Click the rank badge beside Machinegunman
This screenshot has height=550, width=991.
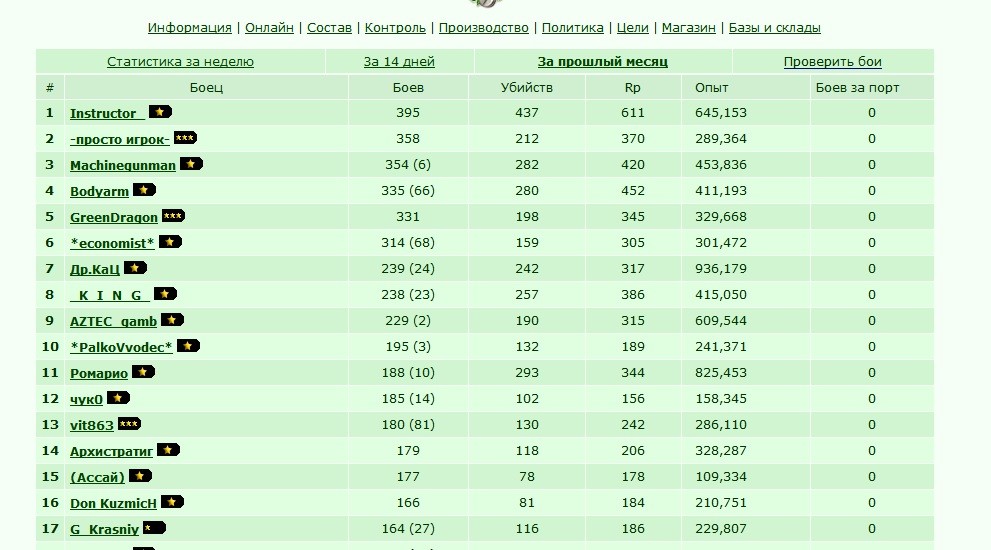pyautogui.click(x=191, y=164)
